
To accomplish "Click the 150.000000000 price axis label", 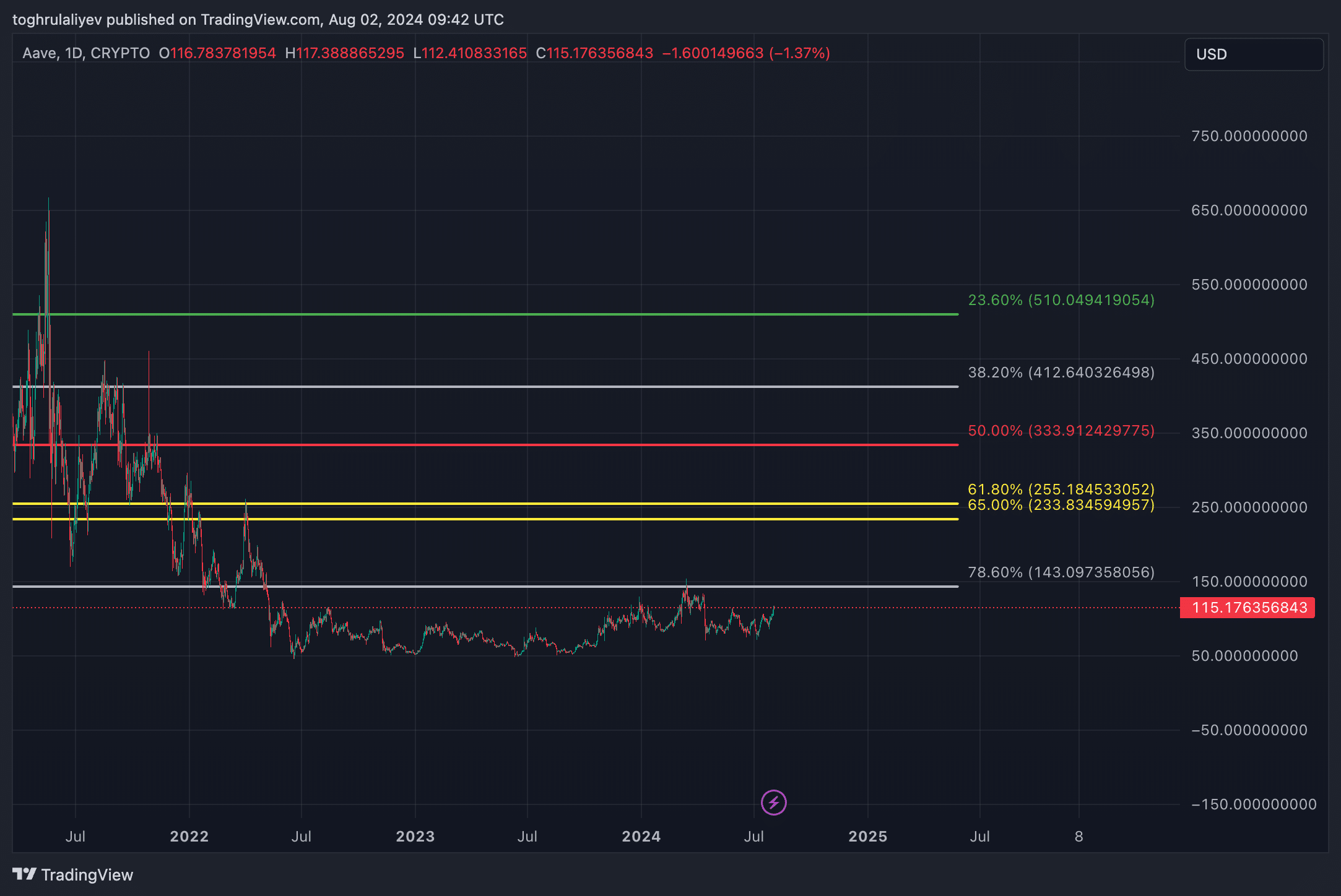I will click(x=1249, y=582).
